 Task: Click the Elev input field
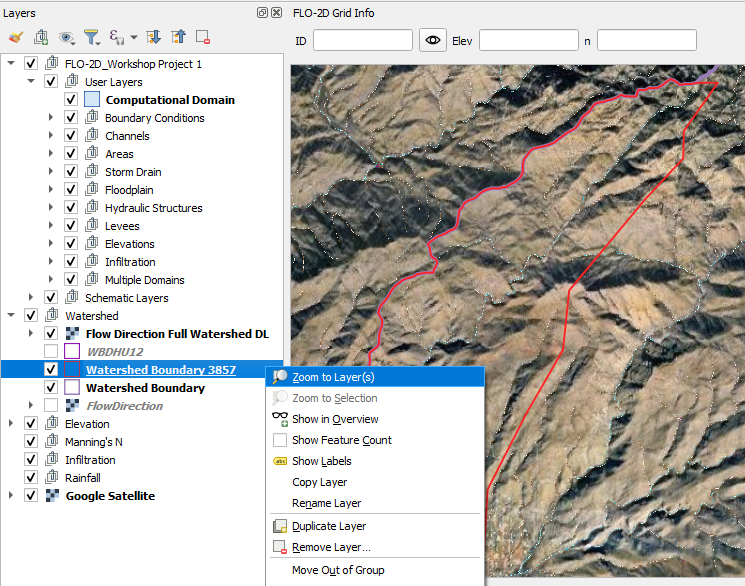[528, 40]
